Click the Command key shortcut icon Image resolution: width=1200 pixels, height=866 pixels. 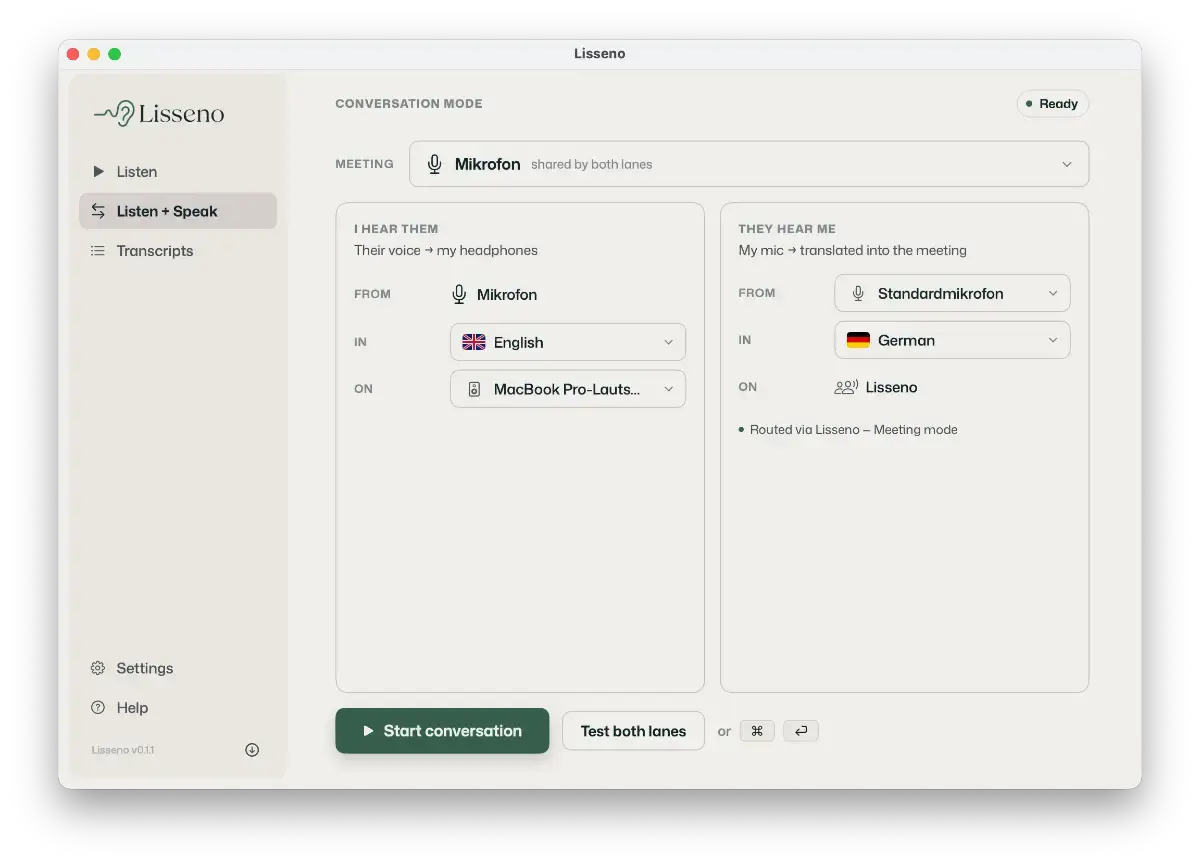(x=757, y=731)
